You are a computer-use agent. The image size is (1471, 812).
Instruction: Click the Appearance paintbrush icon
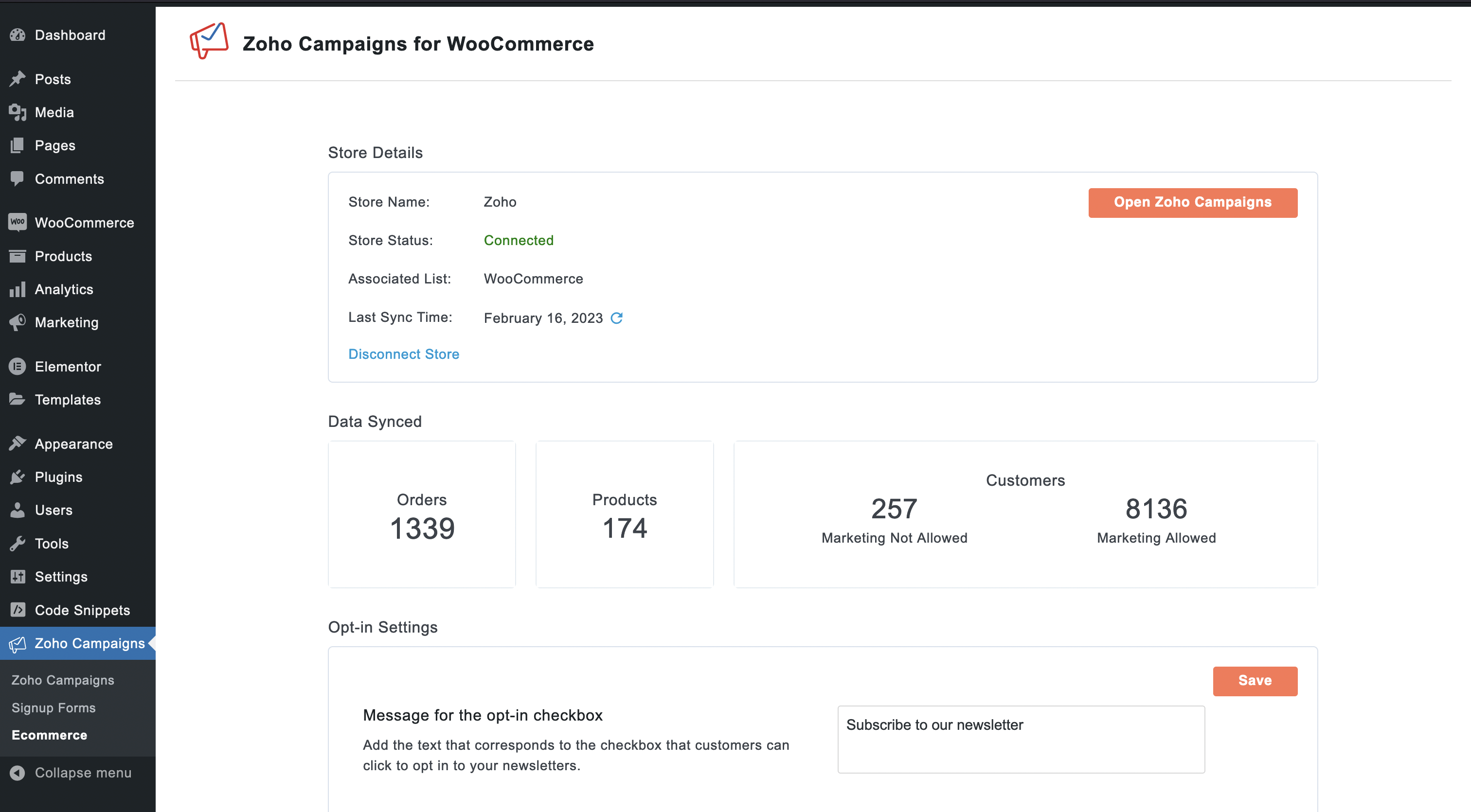pyautogui.click(x=18, y=443)
